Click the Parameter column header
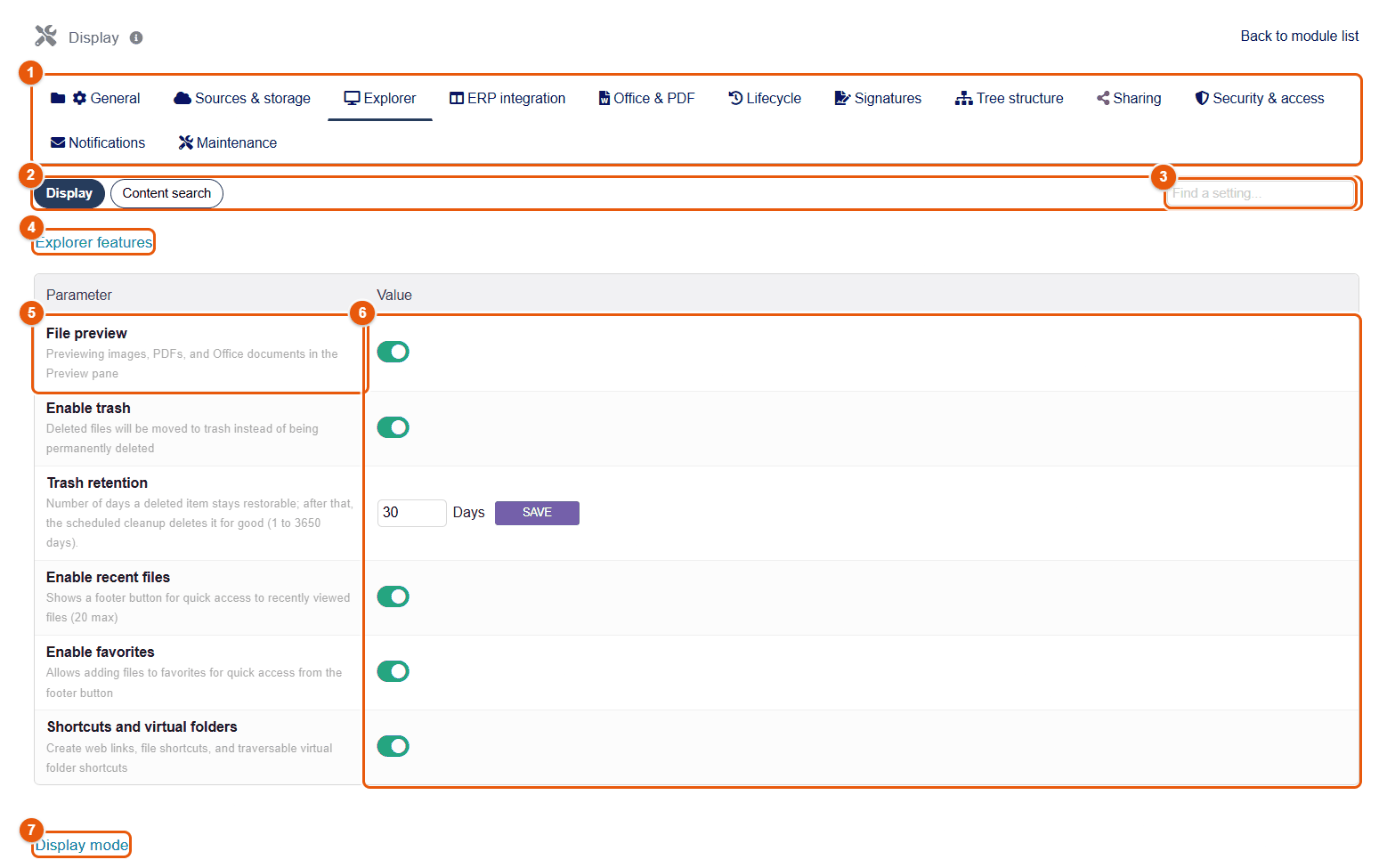The width and height of the screenshot is (1387, 868). tap(79, 295)
